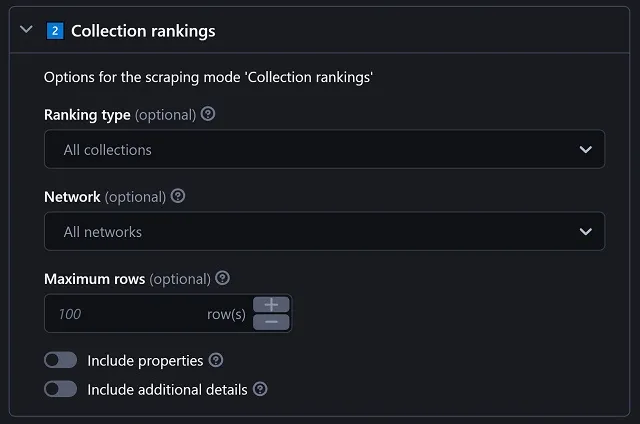Decrease maximum rows with minus button
Image resolution: width=640 pixels, height=424 pixels.
pos(271,322)
